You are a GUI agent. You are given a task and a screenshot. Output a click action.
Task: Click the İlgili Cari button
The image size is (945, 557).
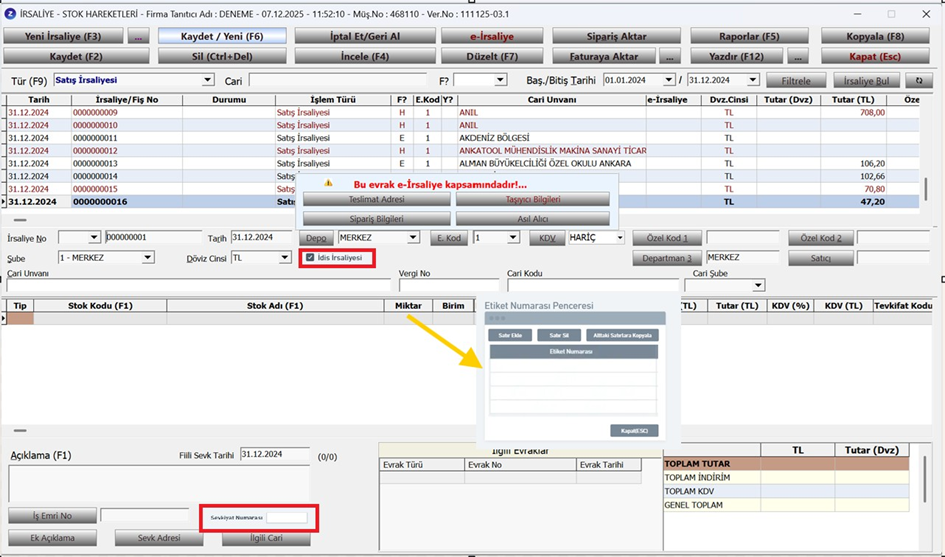click(x=266, y=538)
